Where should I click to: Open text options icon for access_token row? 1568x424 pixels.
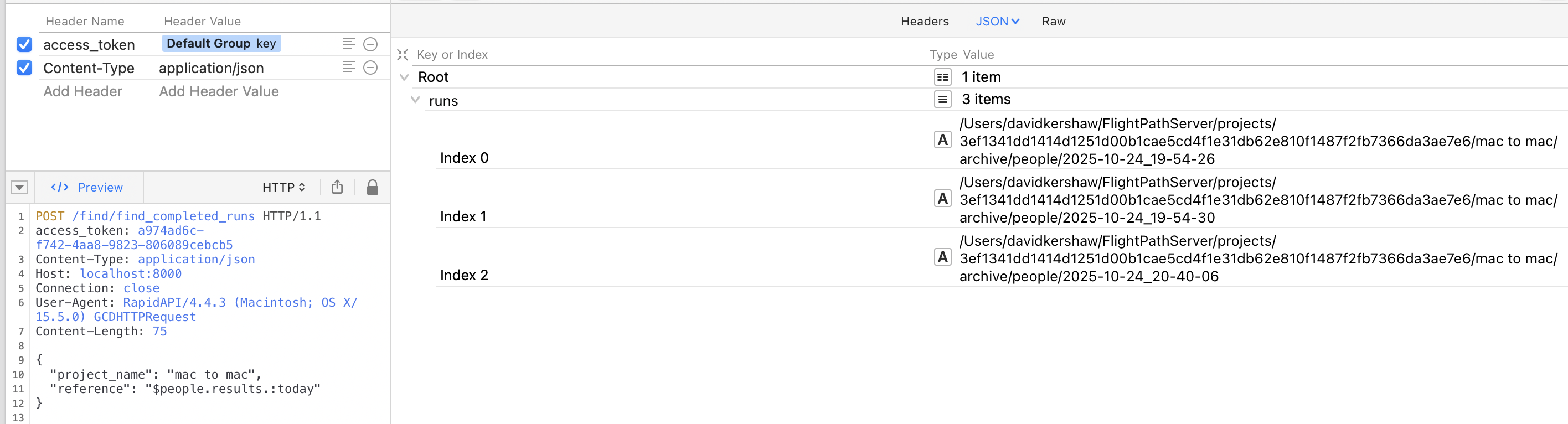348,44
